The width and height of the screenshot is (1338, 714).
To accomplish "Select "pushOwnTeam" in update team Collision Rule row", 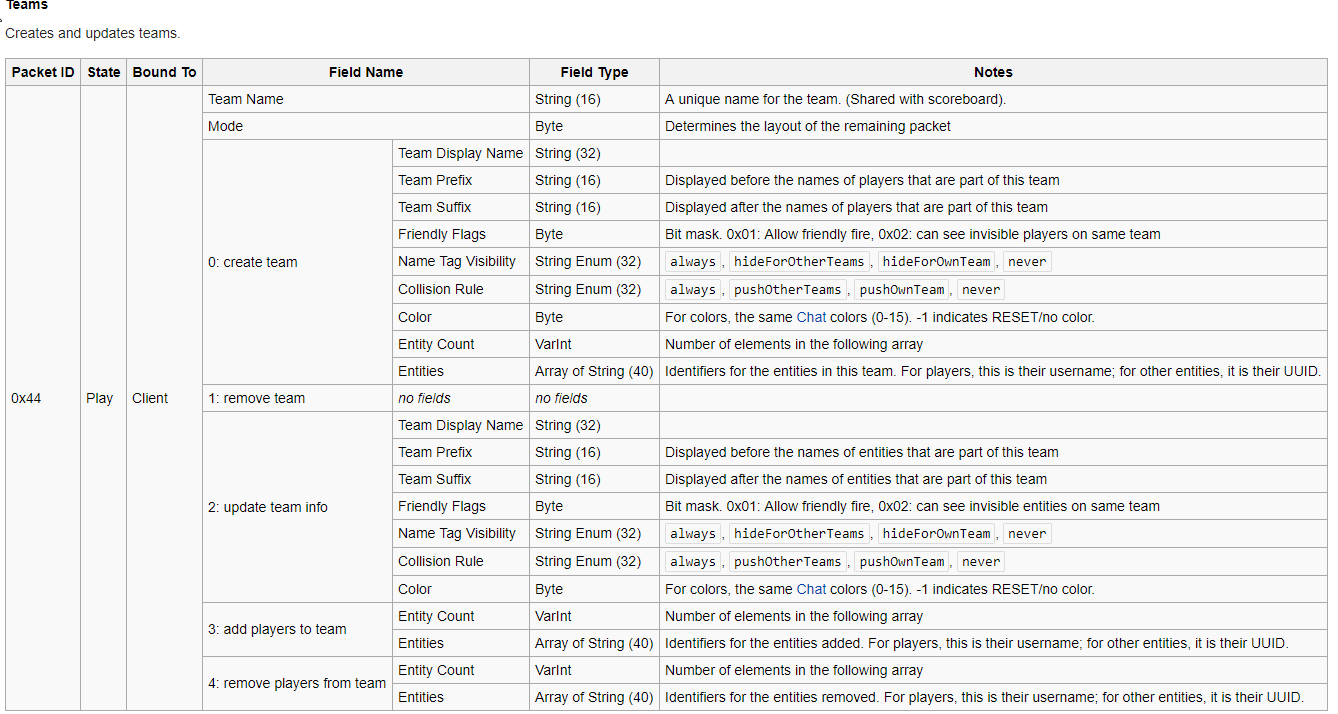I will [x=901, y=562].
